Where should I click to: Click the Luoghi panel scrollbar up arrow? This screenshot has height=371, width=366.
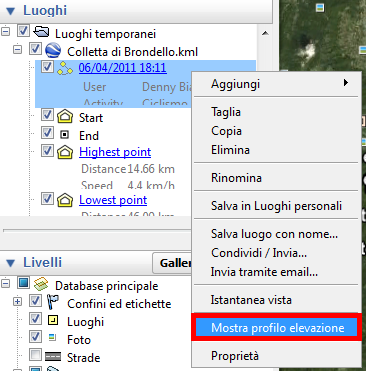pyautogui.click(x=265, y=33)
